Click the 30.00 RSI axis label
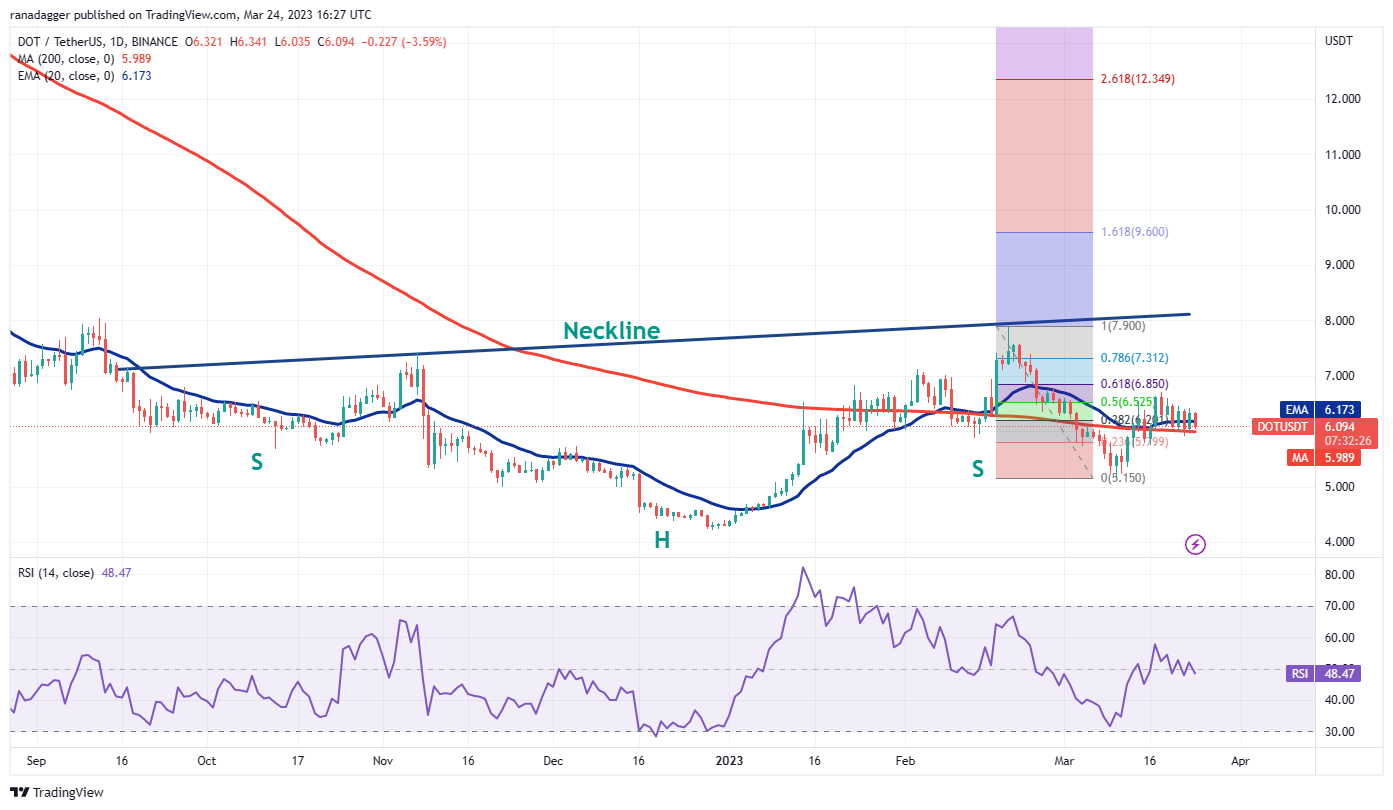 click(1341, 732)
